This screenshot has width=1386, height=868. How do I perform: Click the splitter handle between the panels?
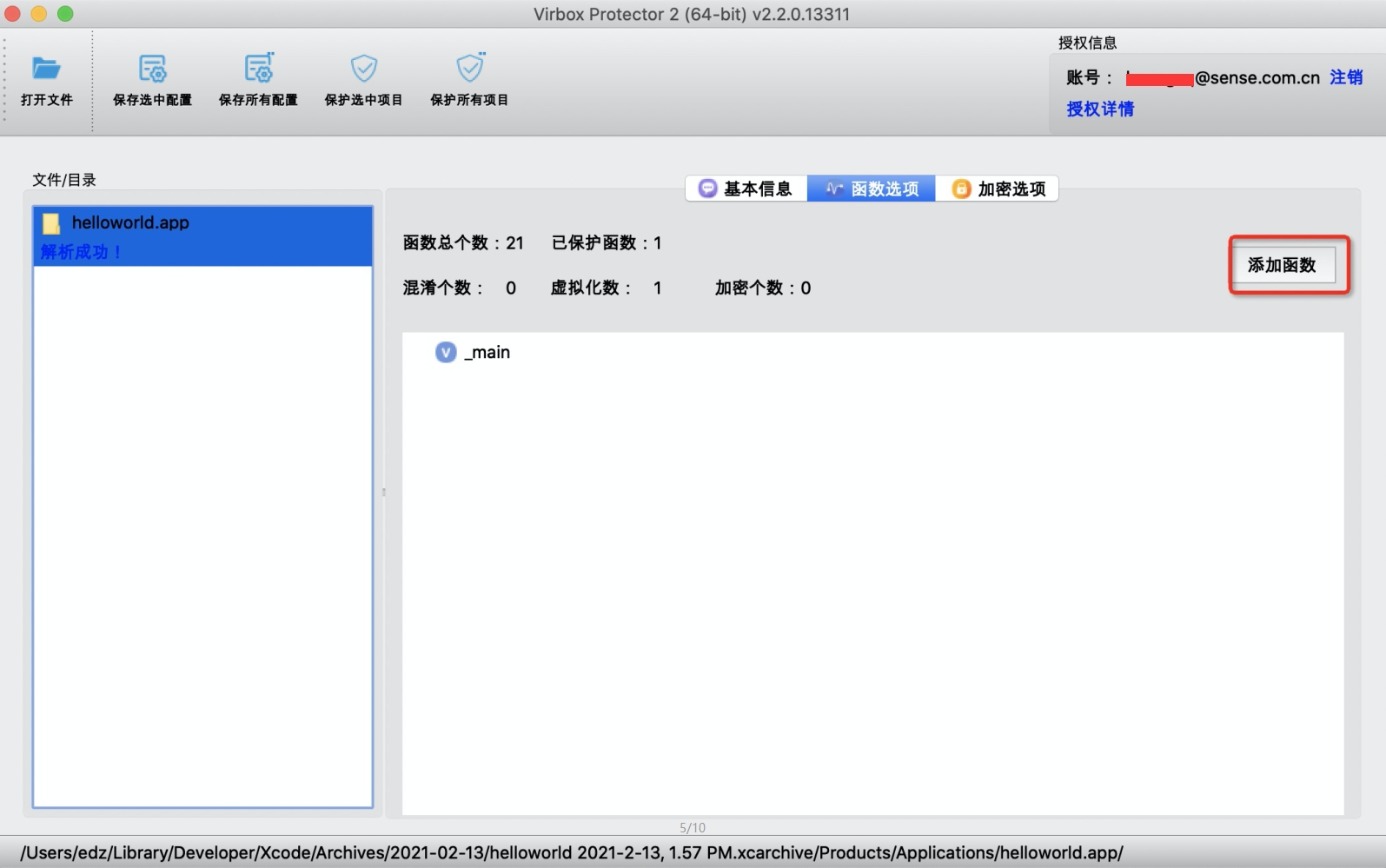(383, 492)
